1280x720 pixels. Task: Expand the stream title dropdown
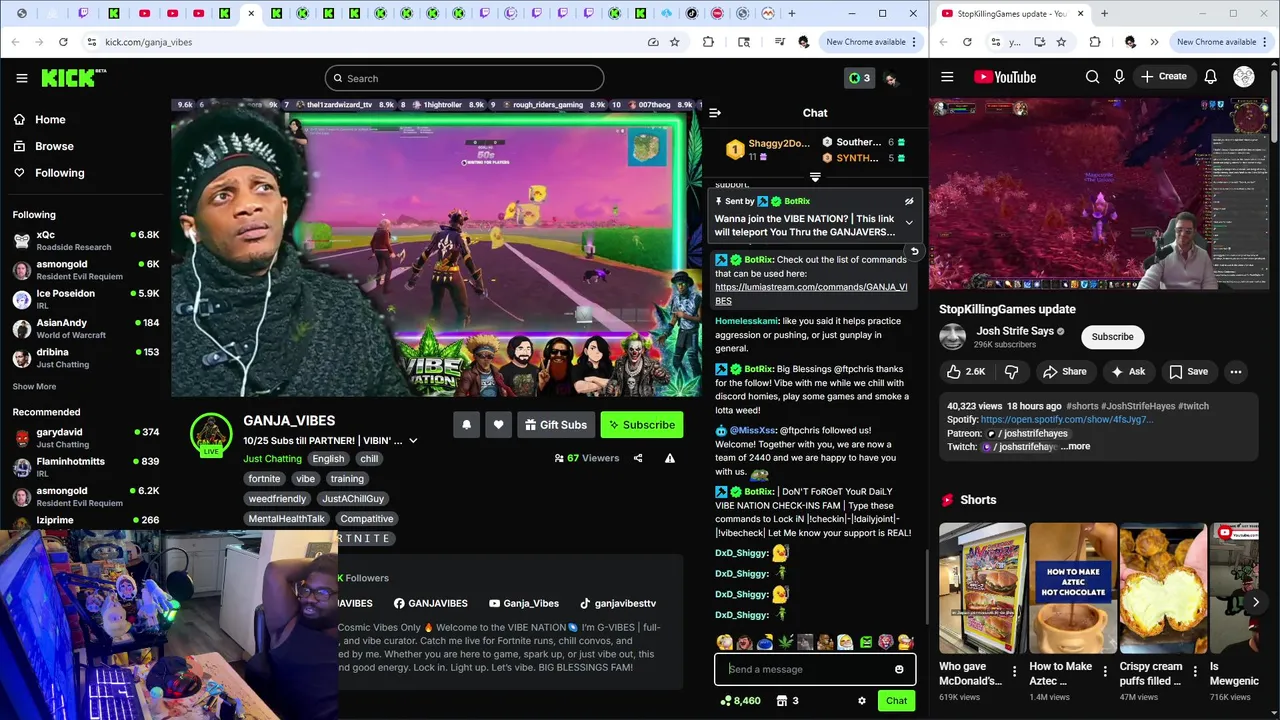coord(413,441)
